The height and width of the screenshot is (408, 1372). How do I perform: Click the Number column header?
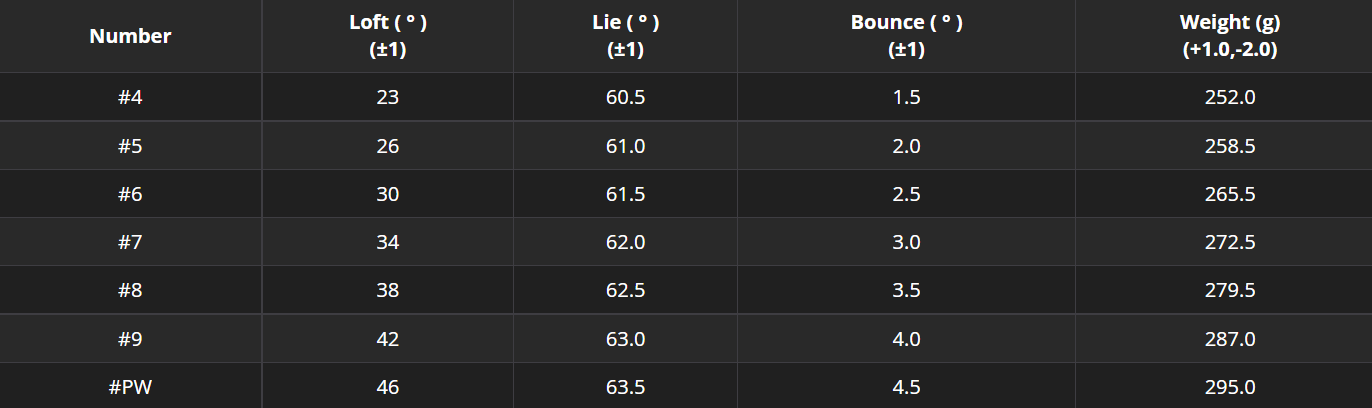click(x=130, y=36)
